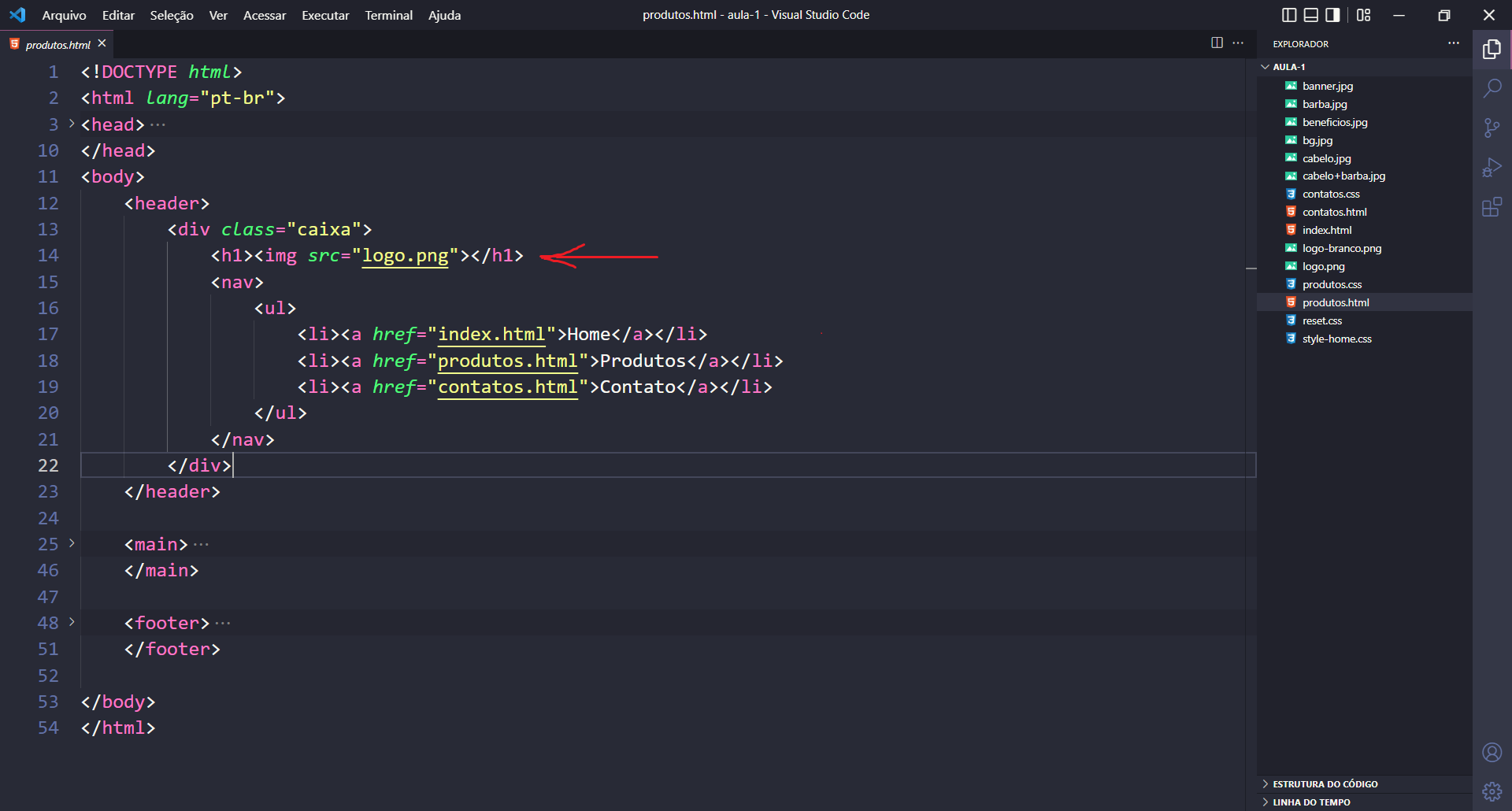The image size is (1512, 811).
Task: Open the Accounts icon in activity bar
Action: tap(1492, 752)
